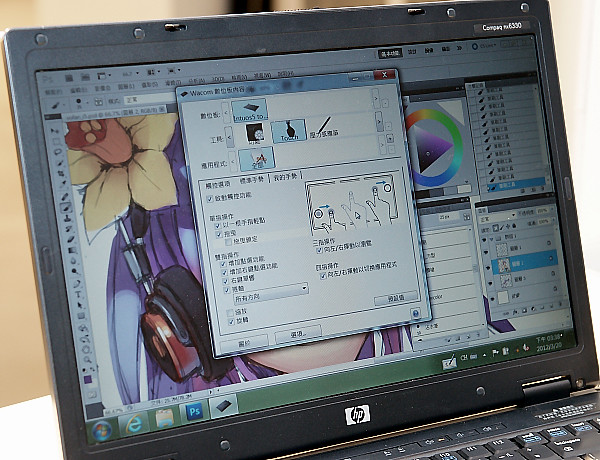This screenshot has height=460, width=600.
Task: Select the highlighted Brush tool
Action: (66, 207)
